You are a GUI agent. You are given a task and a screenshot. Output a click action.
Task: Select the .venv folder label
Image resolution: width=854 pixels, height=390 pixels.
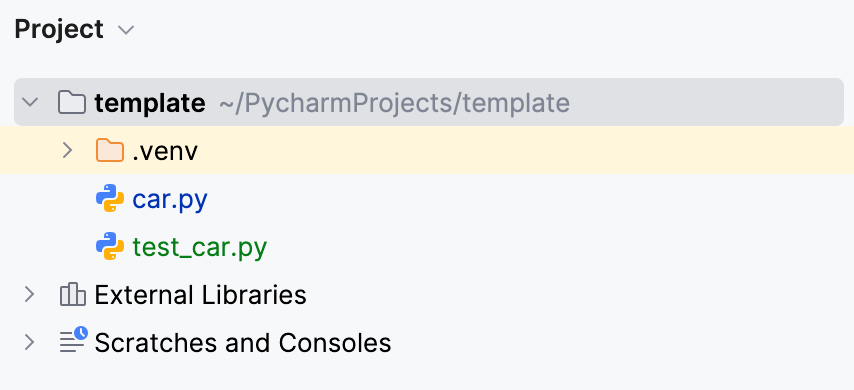(165, 151)
